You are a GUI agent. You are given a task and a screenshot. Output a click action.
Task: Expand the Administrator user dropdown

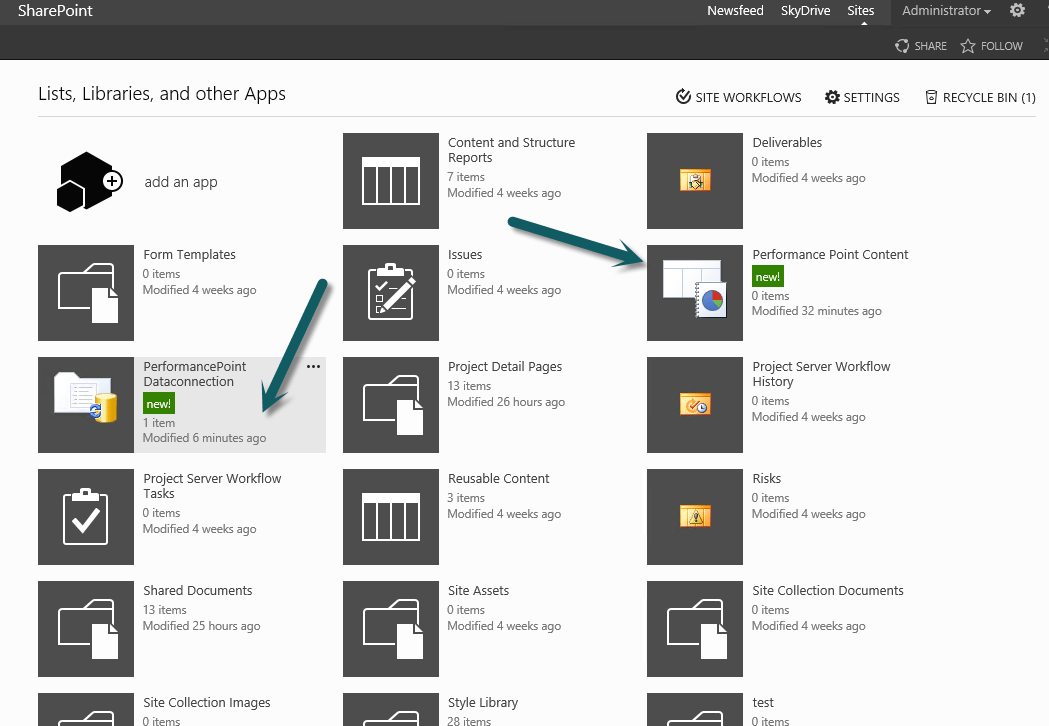coord(946,11)
